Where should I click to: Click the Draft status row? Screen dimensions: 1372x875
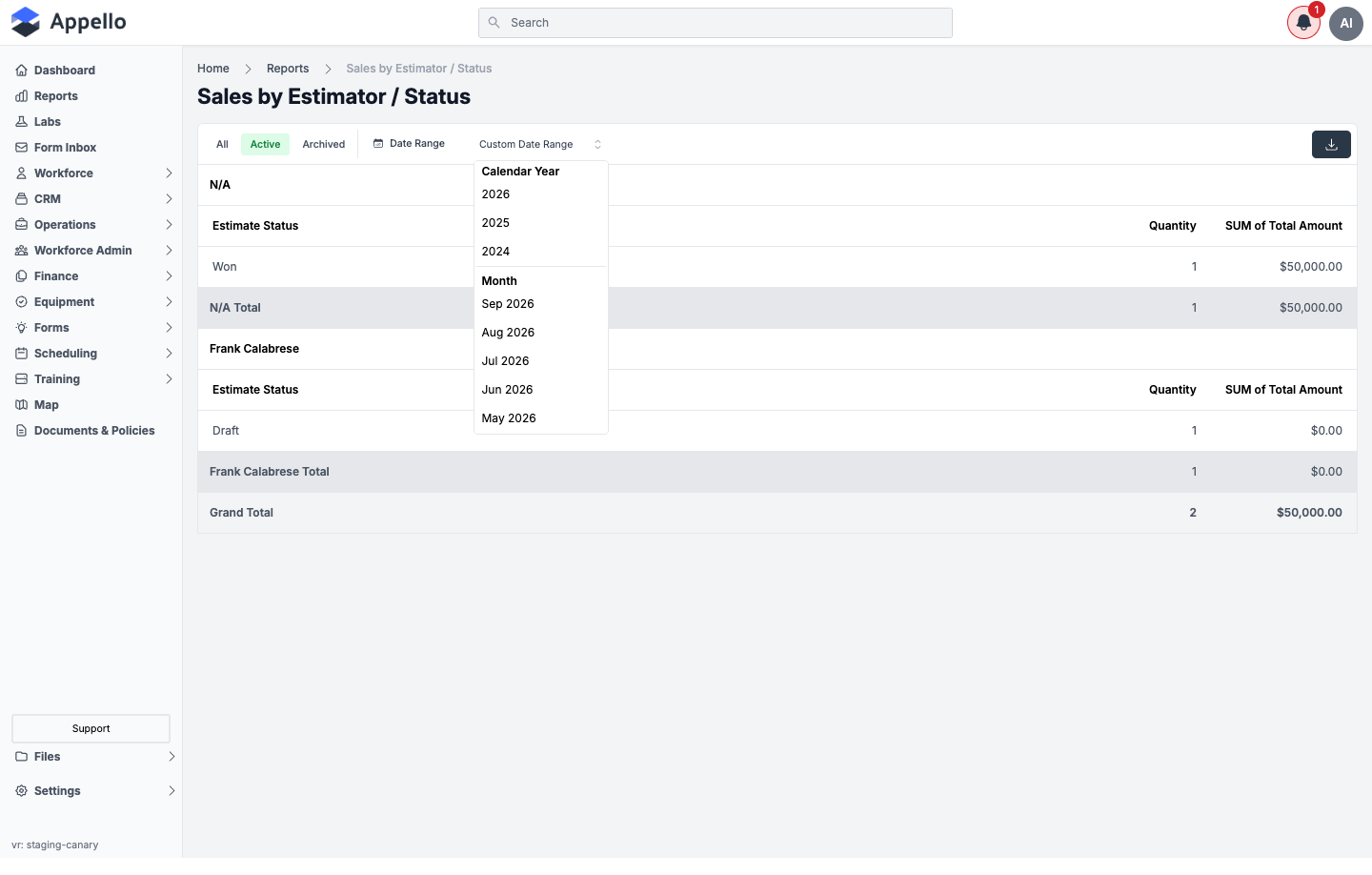(x=777, y=431)
